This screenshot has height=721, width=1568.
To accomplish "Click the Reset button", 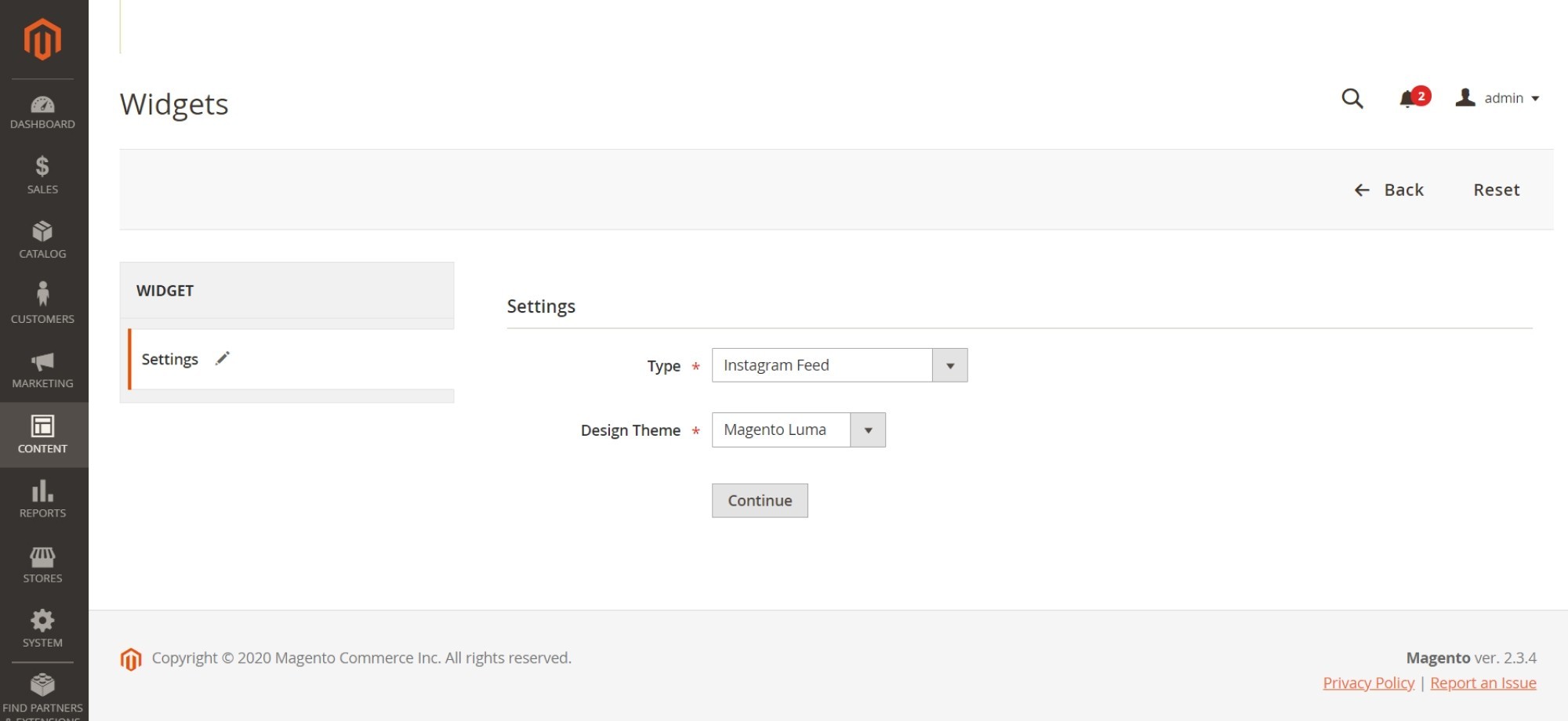I will click(x=1496, y=190).
